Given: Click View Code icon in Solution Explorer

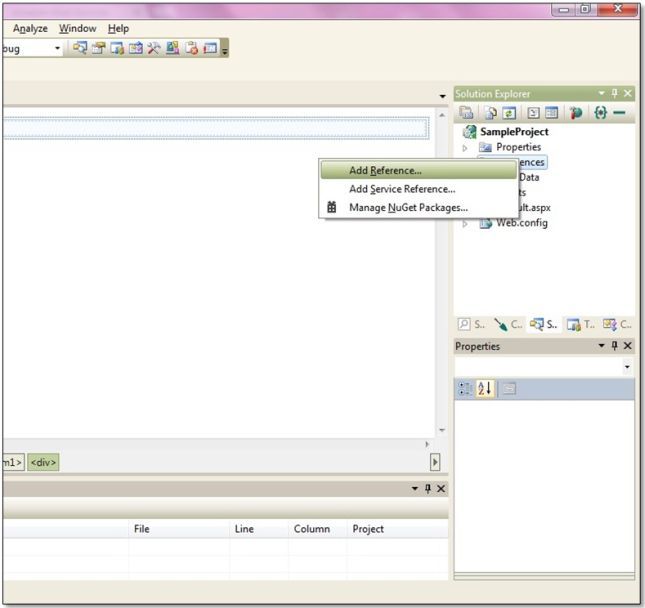Looking at the screenshot, I should [x=533, y=112].
